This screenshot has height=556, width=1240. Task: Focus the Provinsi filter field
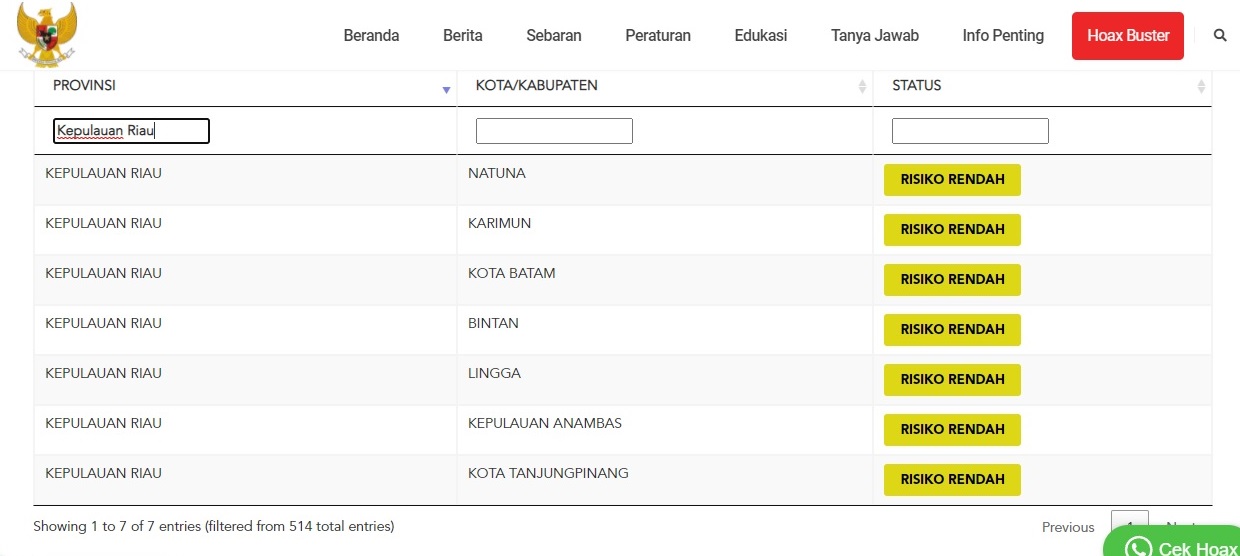[x=131, y=131]
